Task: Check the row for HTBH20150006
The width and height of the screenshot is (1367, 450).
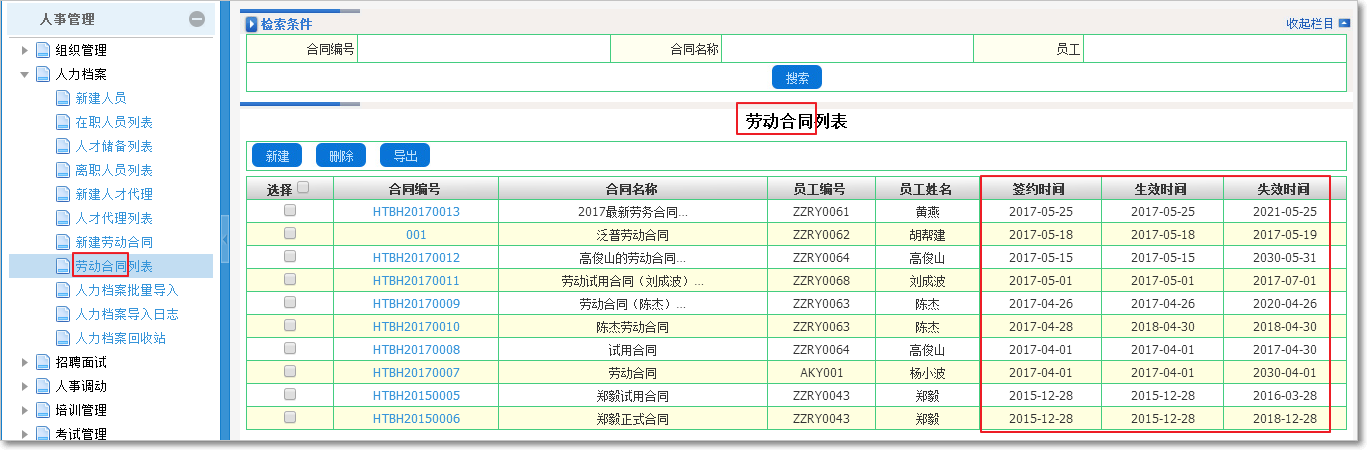Action: coord(290,418)
